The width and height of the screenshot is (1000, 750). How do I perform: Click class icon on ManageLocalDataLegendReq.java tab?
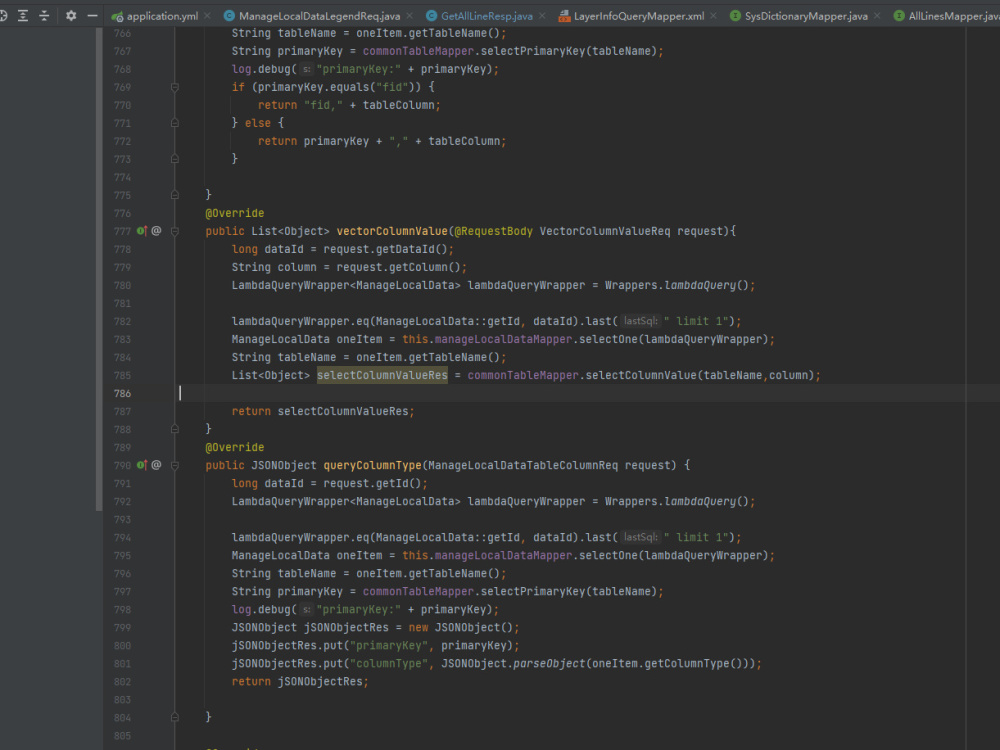click(229, 16)
